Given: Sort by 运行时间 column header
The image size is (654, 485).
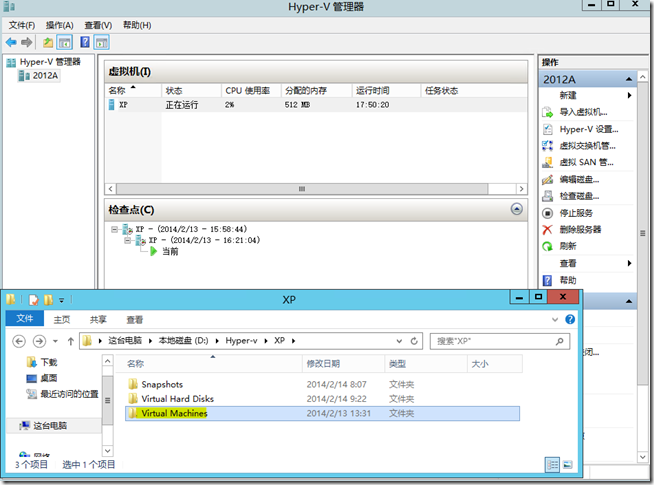Looking at the screenshot, I should click(x=387, y=90).
